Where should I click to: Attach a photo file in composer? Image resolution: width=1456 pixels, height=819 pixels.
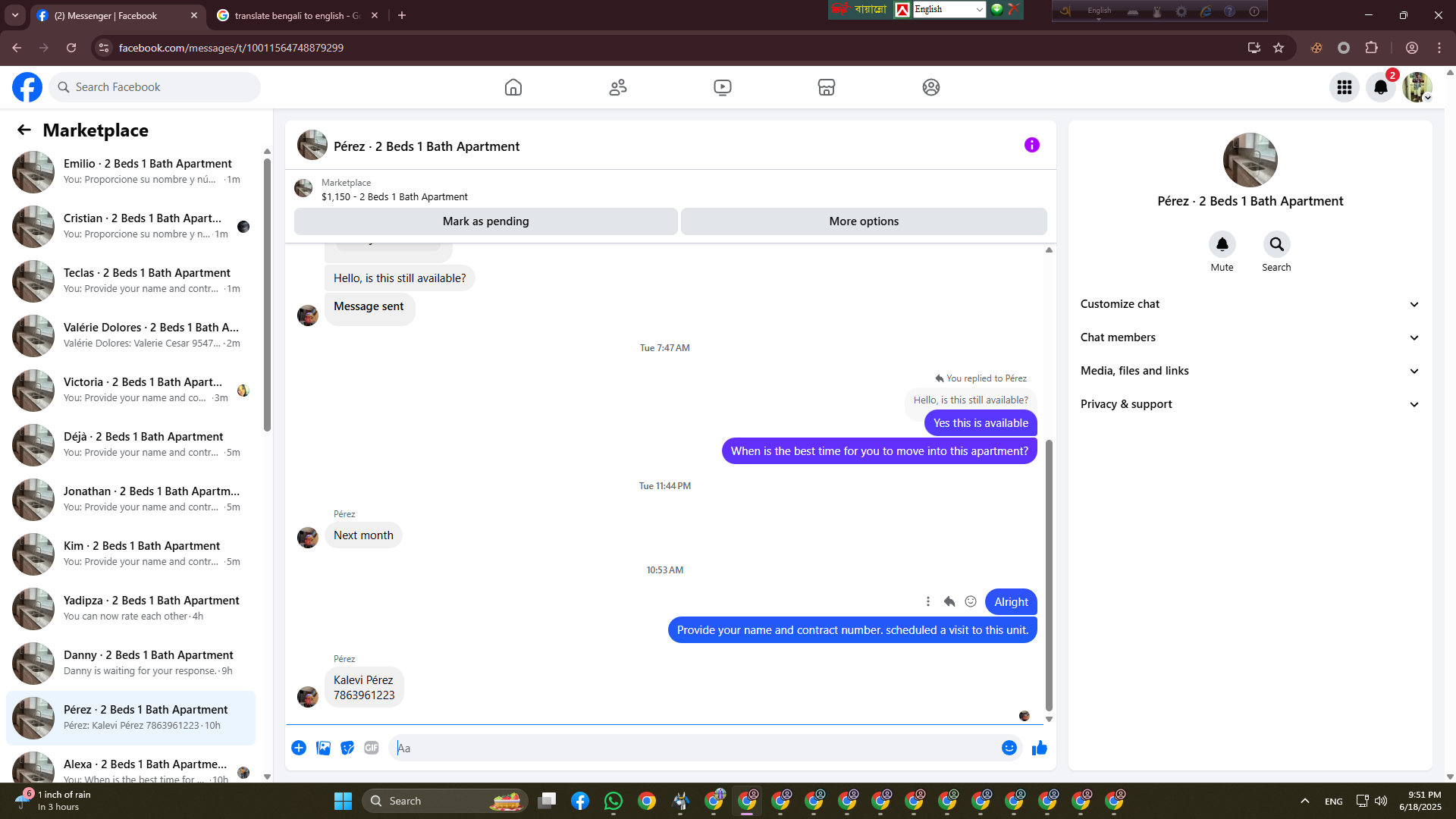click(x=323, y=748)
